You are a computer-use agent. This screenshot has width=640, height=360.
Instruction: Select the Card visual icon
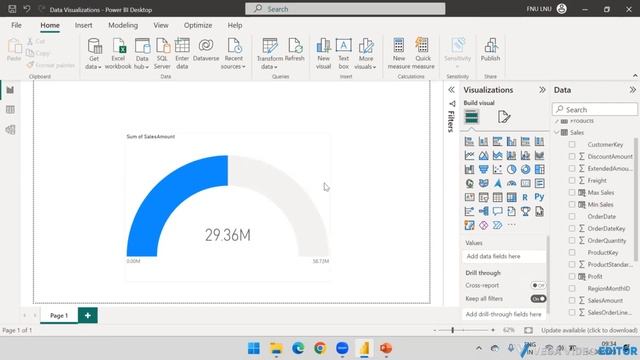(x=525, y=183)
